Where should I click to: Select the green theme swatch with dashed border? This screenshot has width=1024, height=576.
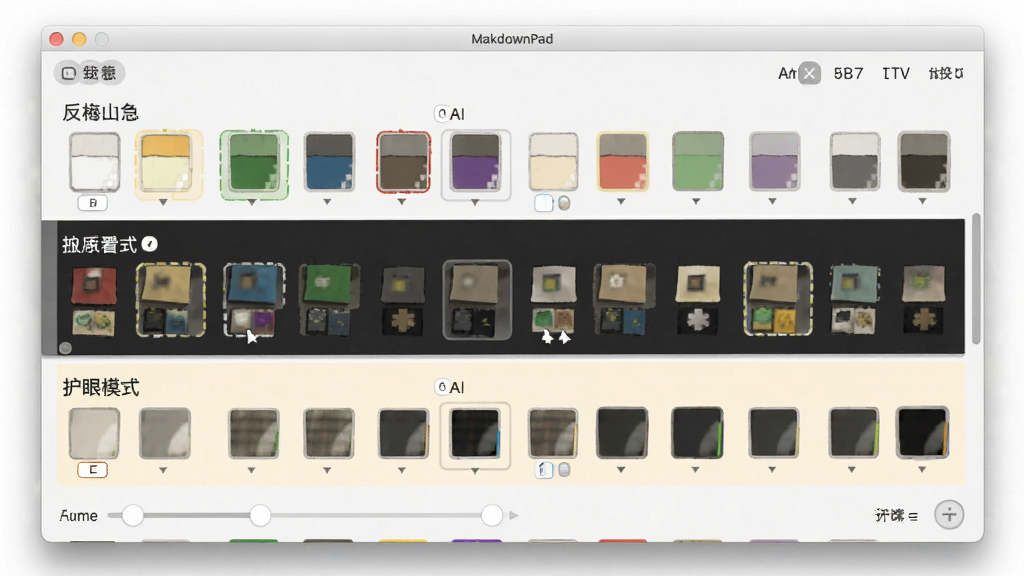coord(254,163)
